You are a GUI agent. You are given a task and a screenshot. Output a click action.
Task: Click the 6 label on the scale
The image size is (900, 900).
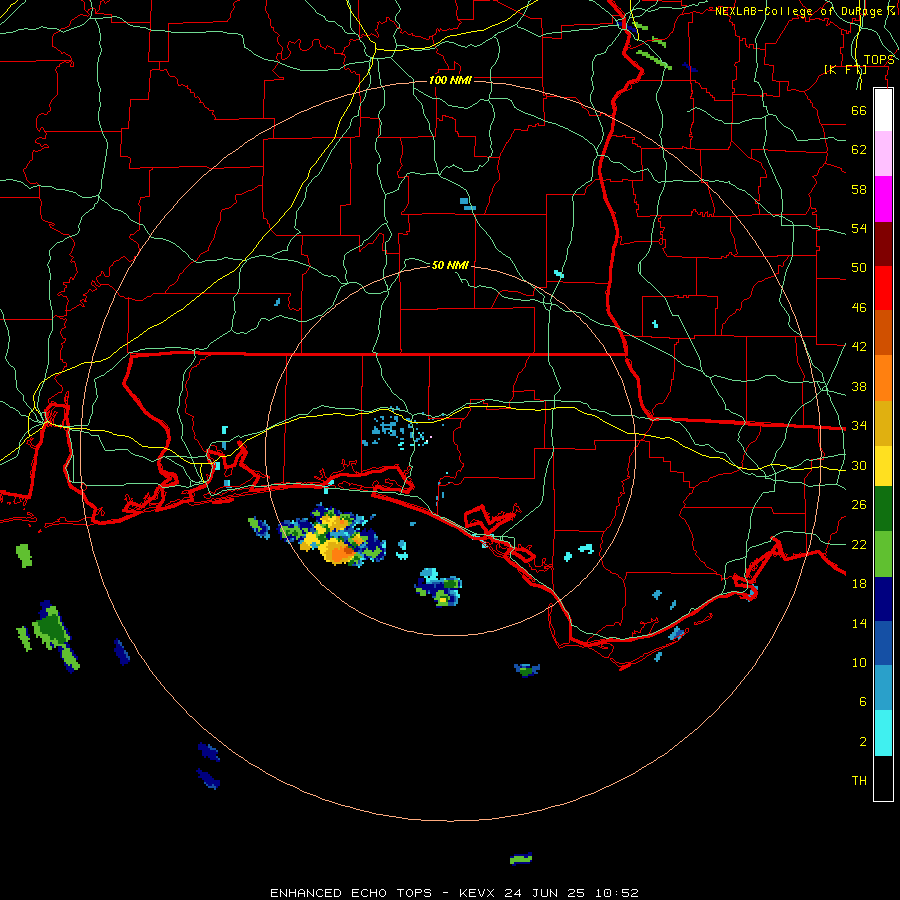pyautogui.click(x=863, y=702)
